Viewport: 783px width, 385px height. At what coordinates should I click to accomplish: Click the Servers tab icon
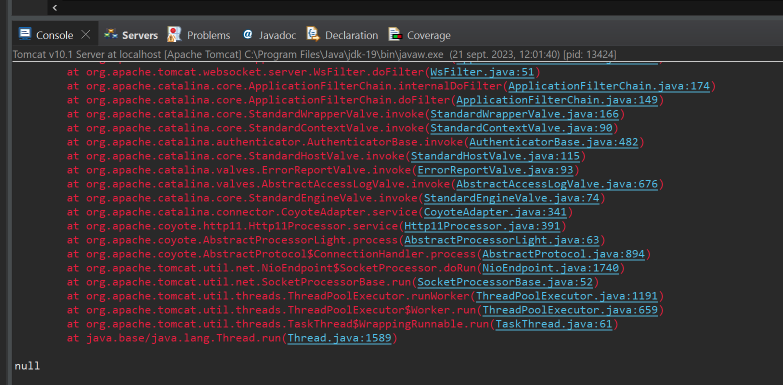pos(111,34)
